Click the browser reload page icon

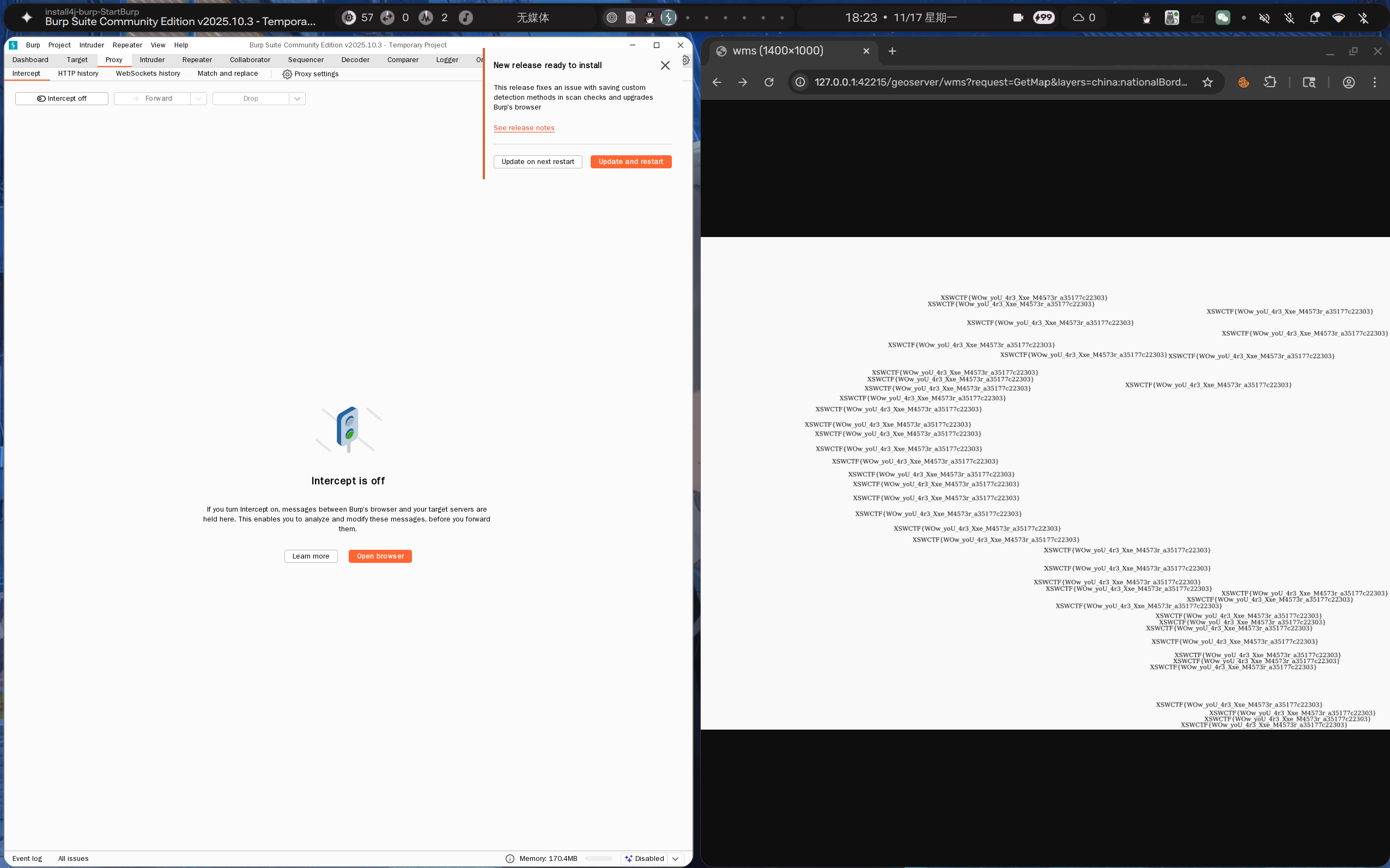coord(769,82)
